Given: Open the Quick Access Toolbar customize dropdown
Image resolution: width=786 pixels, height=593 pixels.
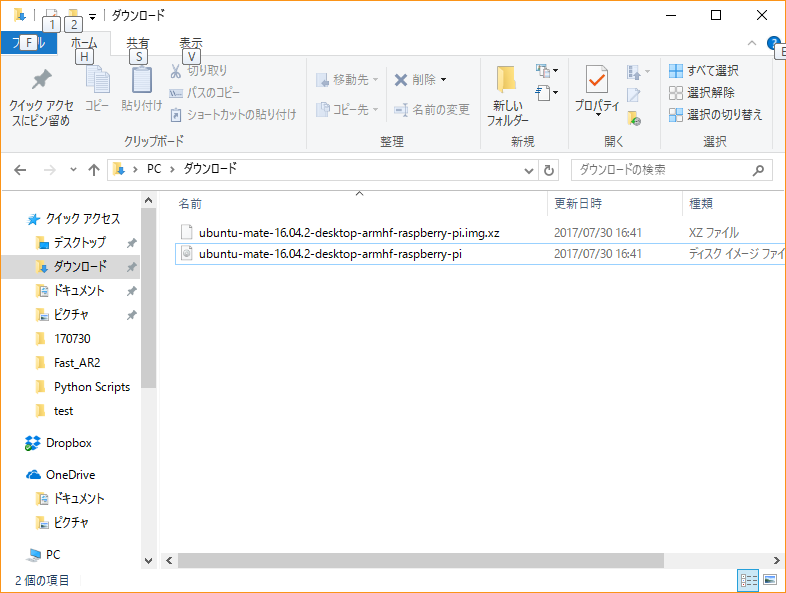Looking at the screenshot, I should point(92,17).
